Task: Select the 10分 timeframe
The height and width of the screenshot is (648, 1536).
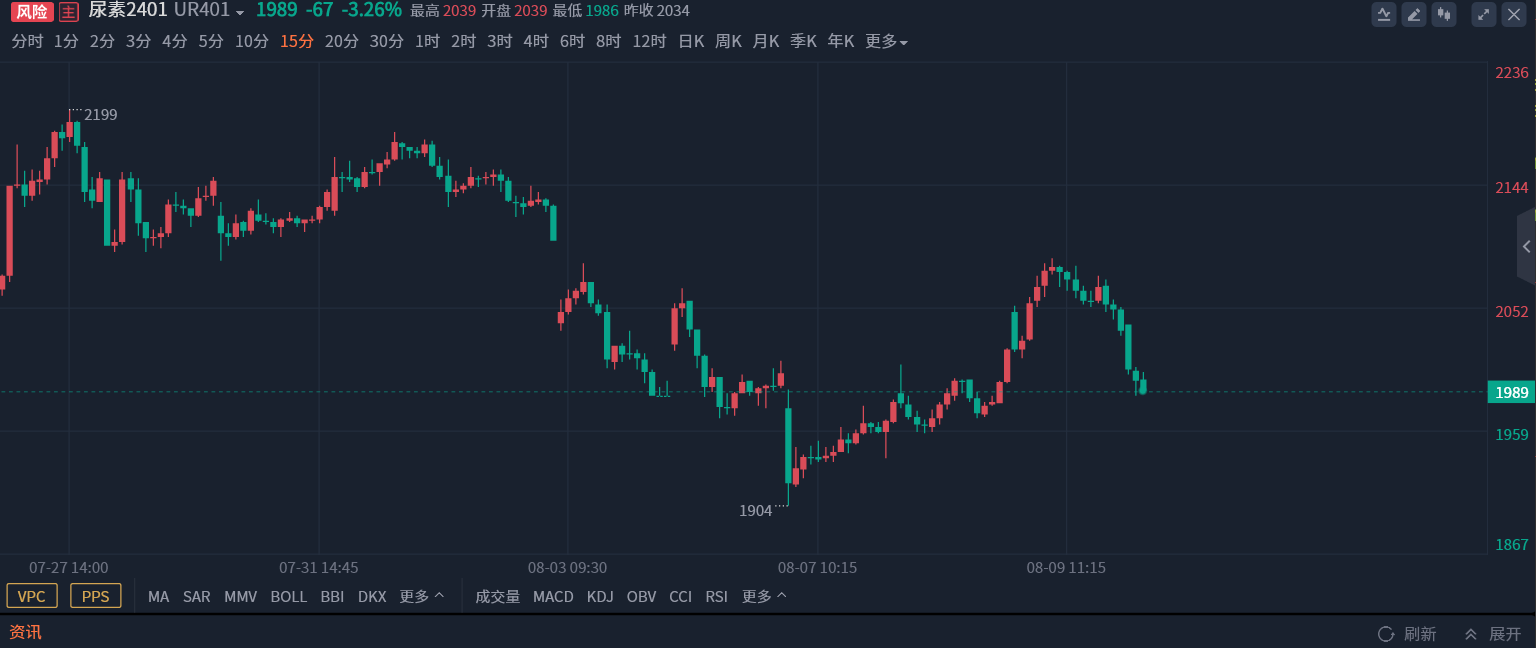Action: [252, 42]
